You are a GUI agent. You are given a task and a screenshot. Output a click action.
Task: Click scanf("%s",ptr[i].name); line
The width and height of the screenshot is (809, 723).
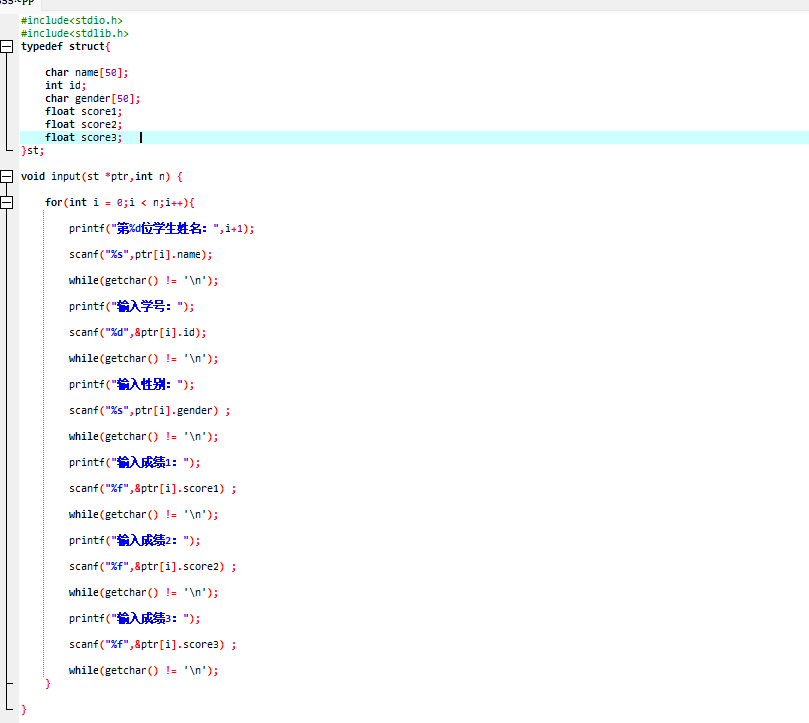tap(140, 254)
